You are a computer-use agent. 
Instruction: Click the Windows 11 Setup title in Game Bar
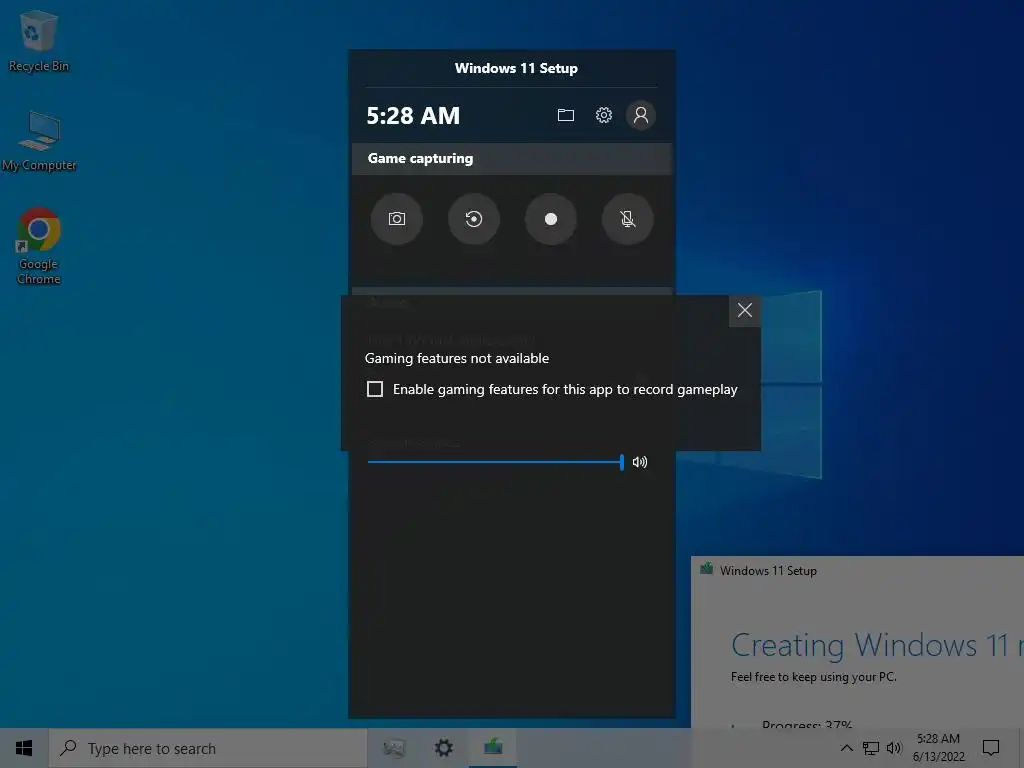(x=516, y=68)
